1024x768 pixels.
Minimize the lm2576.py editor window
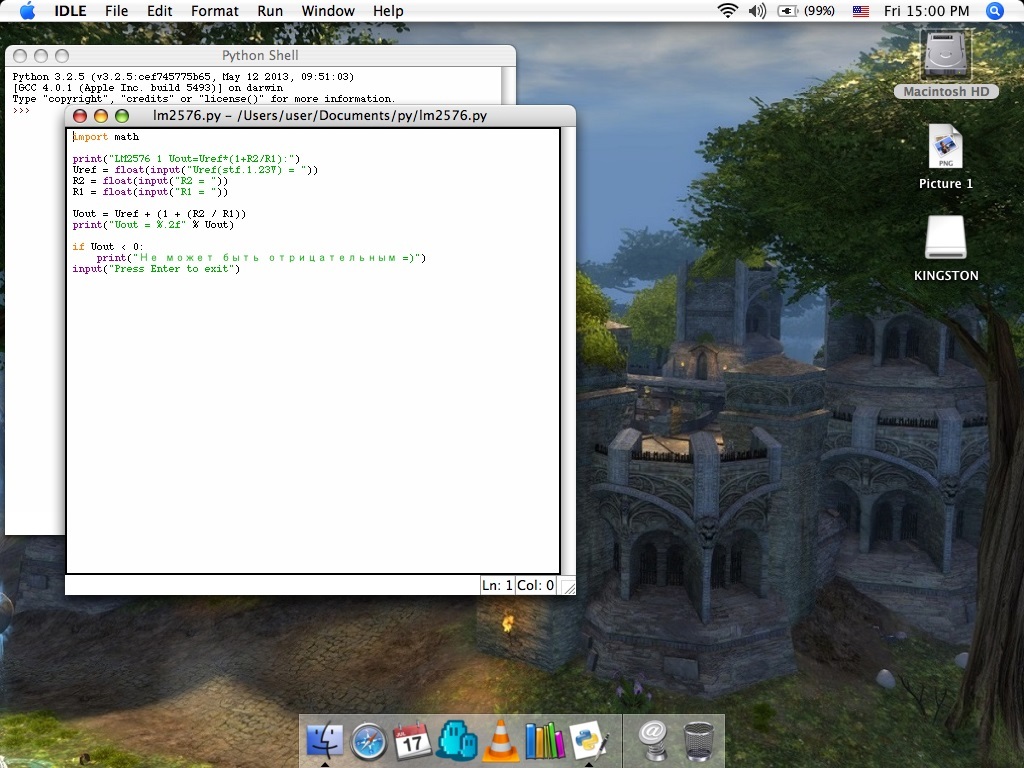(101, 116)
